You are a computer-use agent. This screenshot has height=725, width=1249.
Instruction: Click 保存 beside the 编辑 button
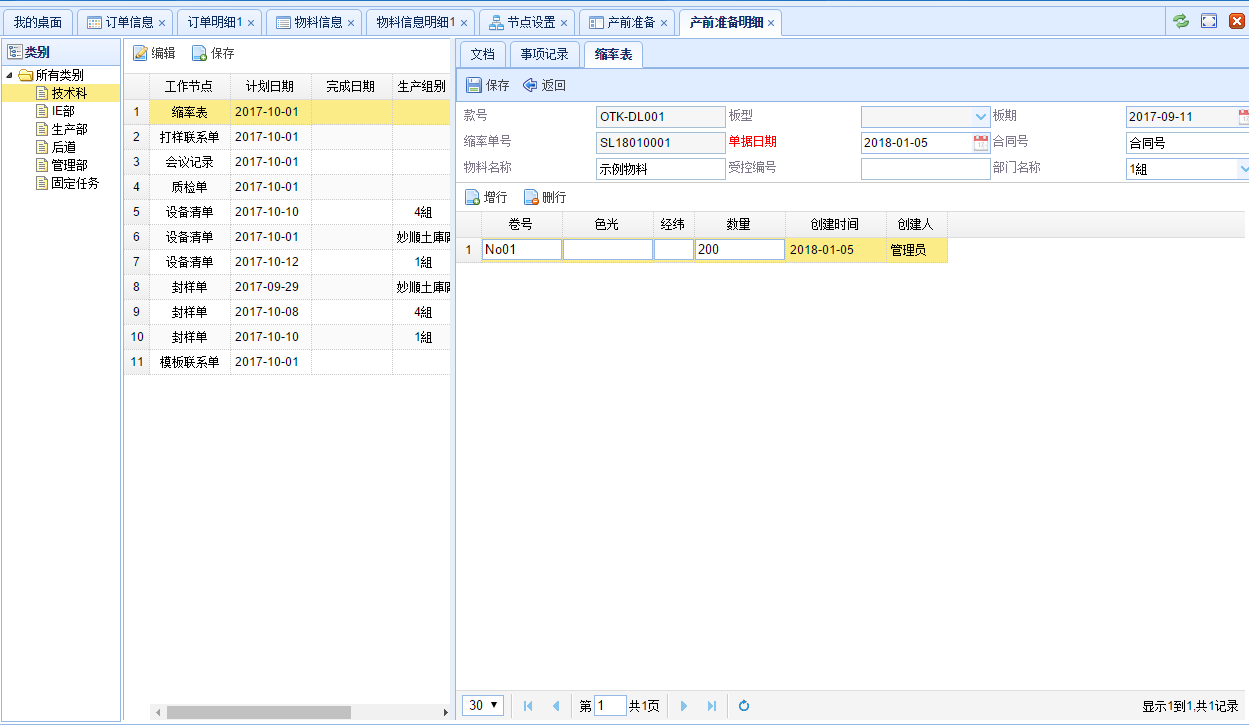pyautogui.click(x=213, y=54)
